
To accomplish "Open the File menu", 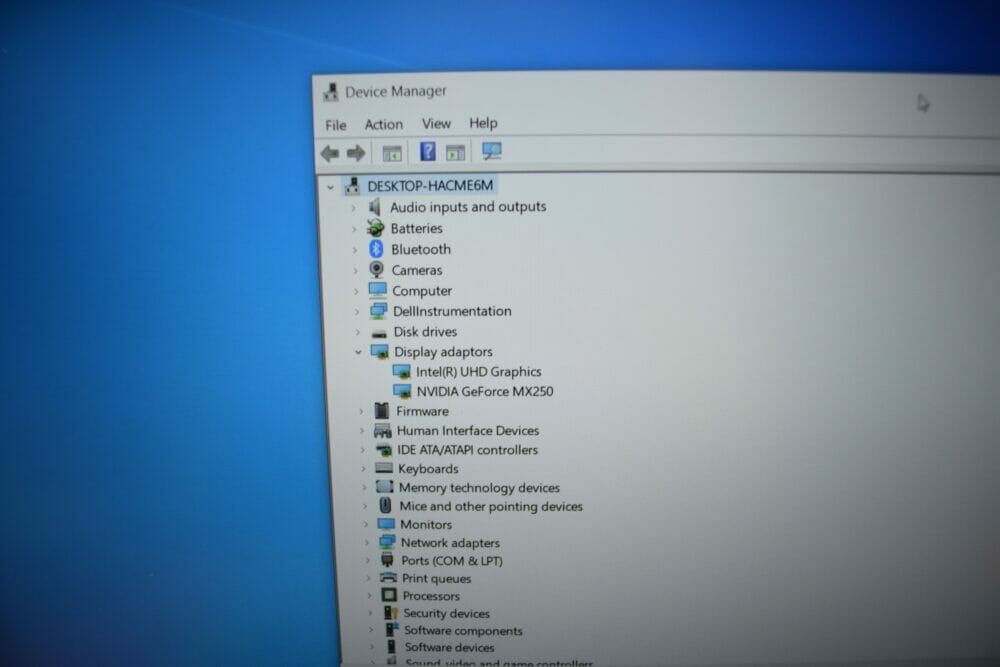I will pos(335,125).
